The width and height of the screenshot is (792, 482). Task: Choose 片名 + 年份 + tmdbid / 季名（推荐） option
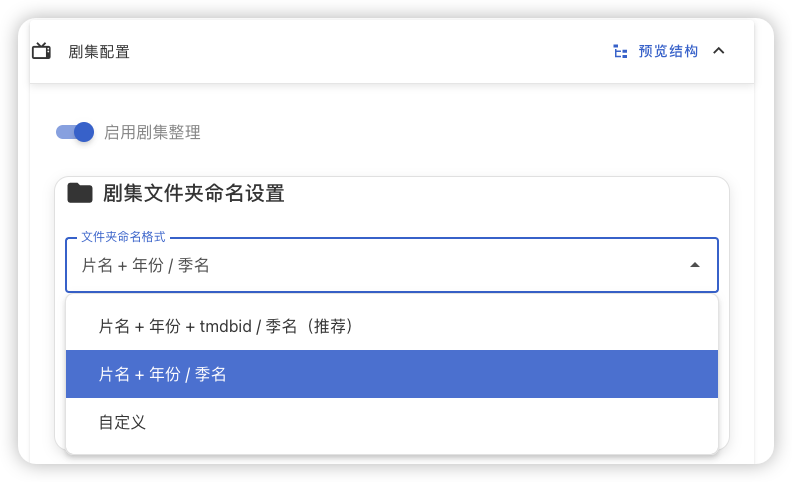click(392, 326)
